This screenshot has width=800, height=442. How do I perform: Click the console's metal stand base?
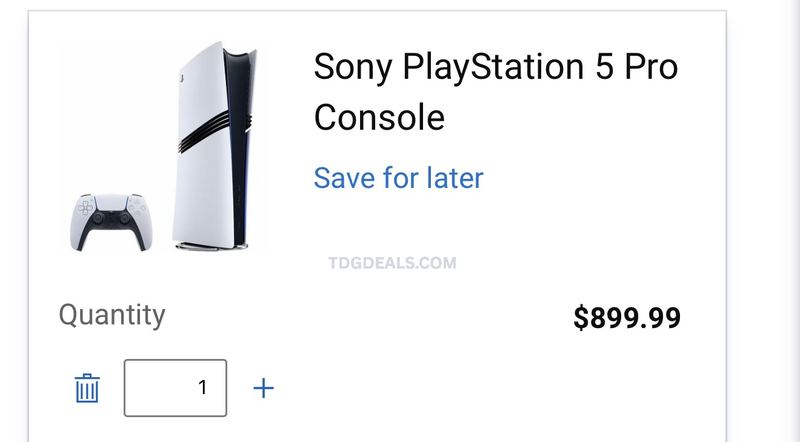pos(211,247)
